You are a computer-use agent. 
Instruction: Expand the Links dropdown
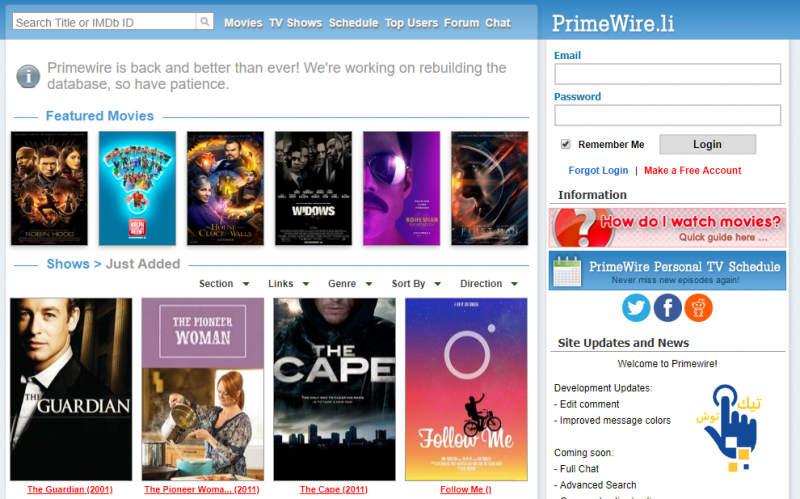[x=289, y=284]
